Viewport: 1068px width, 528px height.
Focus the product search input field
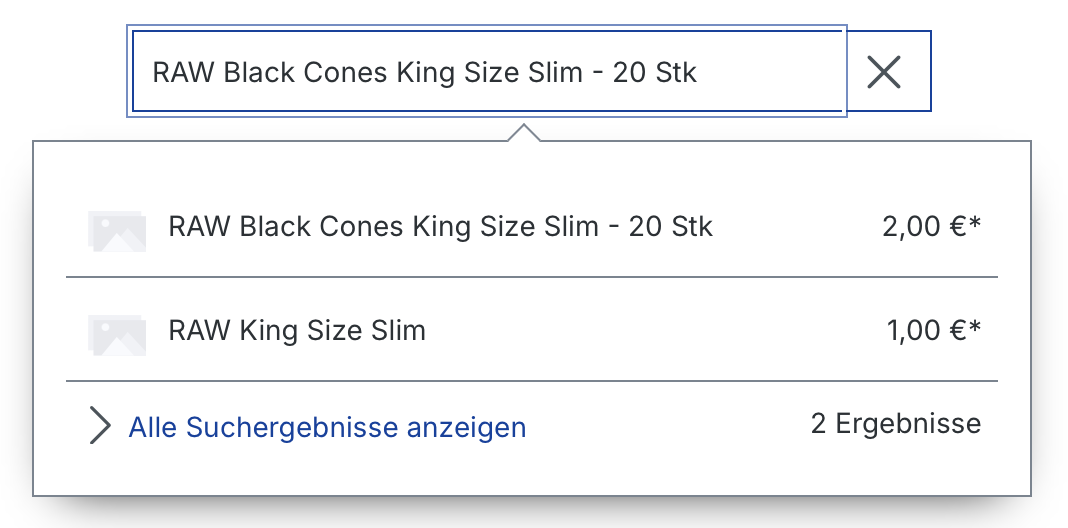click(x=488, y=72)
